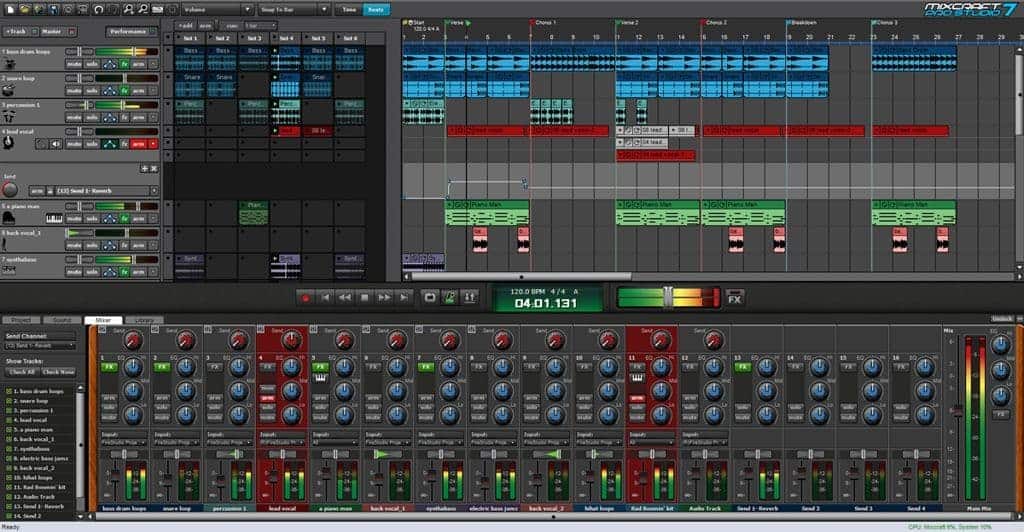Uncheck synthabass in the Show Tracks list
Viewport: 1024px width, 532px height.
click(x=10, y=448)
